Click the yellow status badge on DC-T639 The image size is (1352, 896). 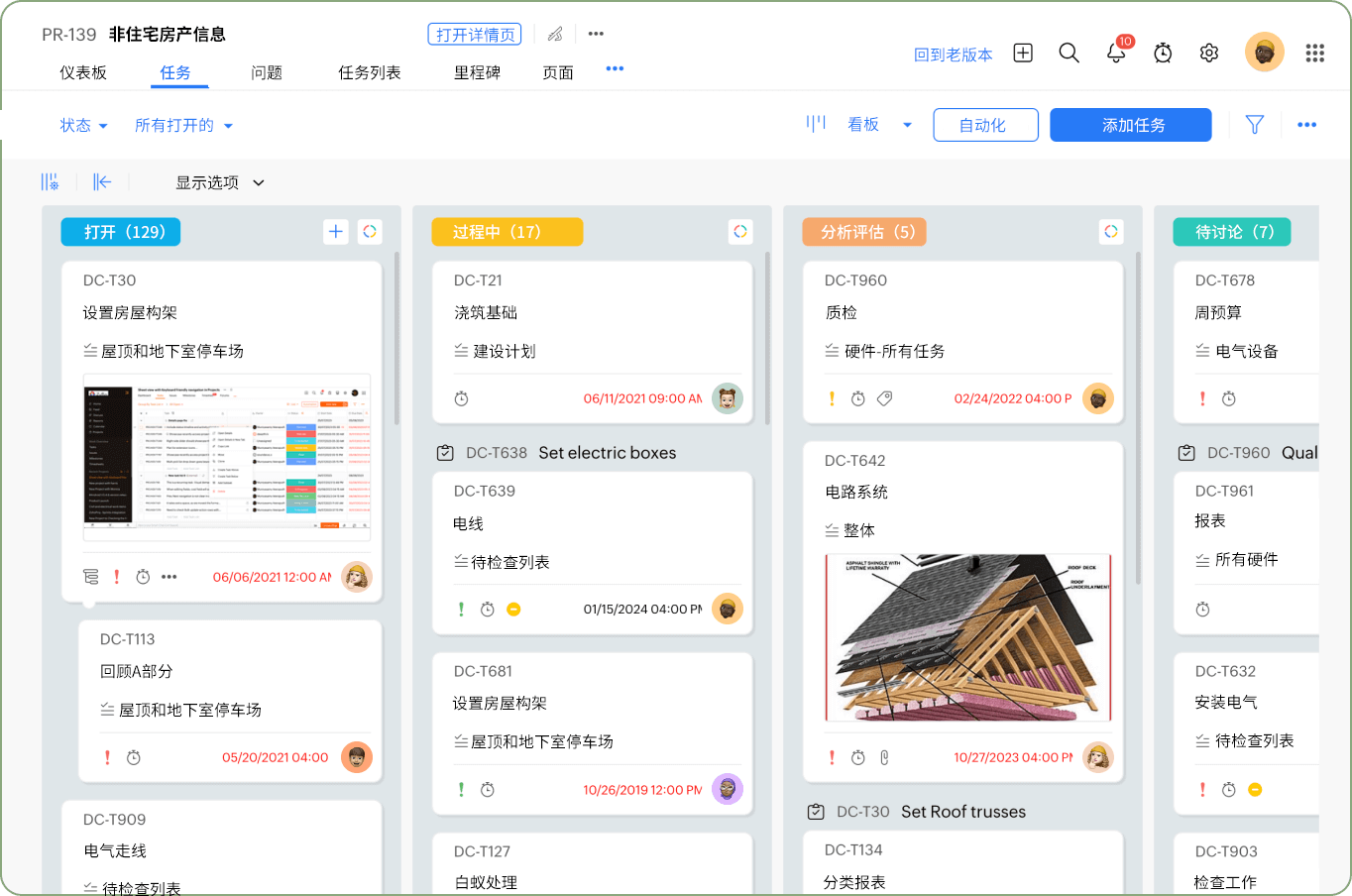click(513, 609)
